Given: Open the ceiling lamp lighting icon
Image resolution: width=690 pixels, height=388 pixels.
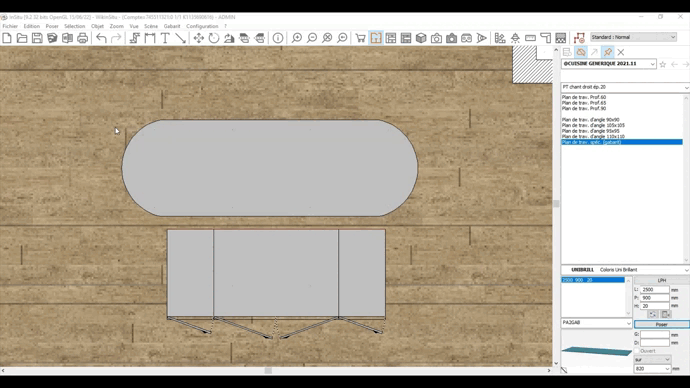Looking at the screenshot, I should pos(515,38).
